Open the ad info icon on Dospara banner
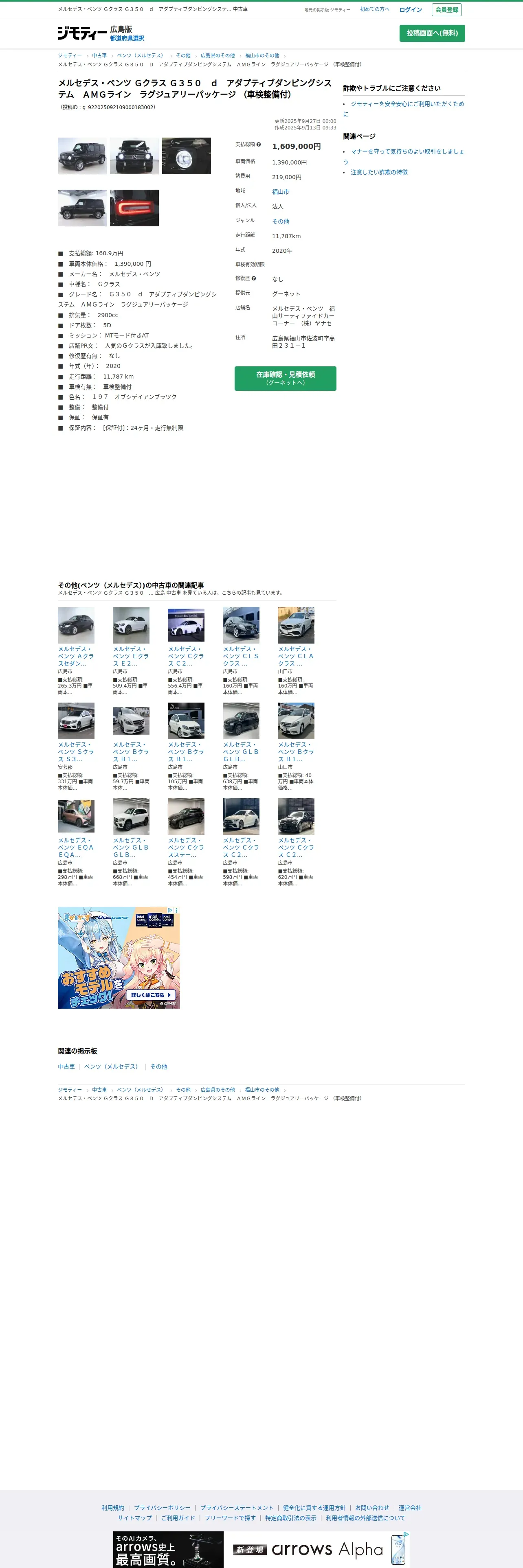The height and width of the screenshot is (1568, 523). 170,911
